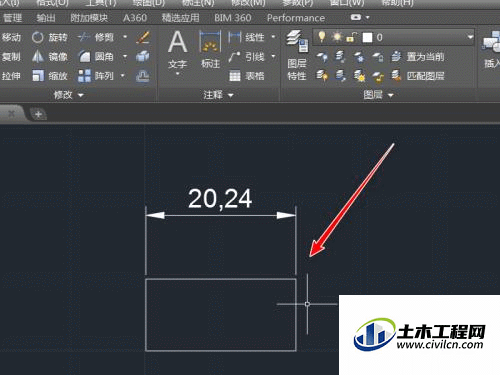Switch to Featured Apps (精选应用) tab
This screenshot has width=500, height=375.
[x=180, y=18]
